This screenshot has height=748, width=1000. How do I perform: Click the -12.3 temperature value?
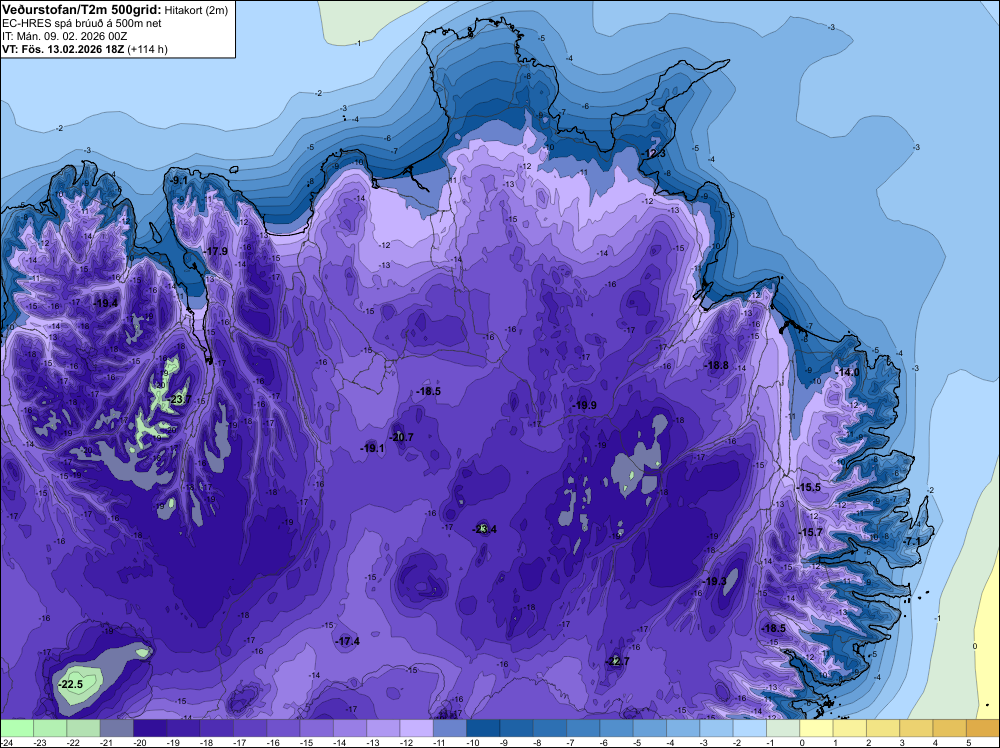tap(653, 154)
